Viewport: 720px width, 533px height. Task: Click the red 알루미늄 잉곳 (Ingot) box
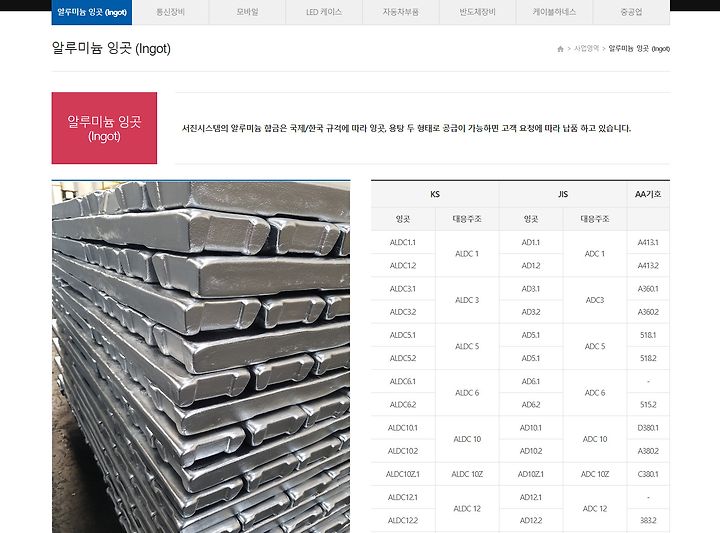pyautogui.click(x=104, y=128)
